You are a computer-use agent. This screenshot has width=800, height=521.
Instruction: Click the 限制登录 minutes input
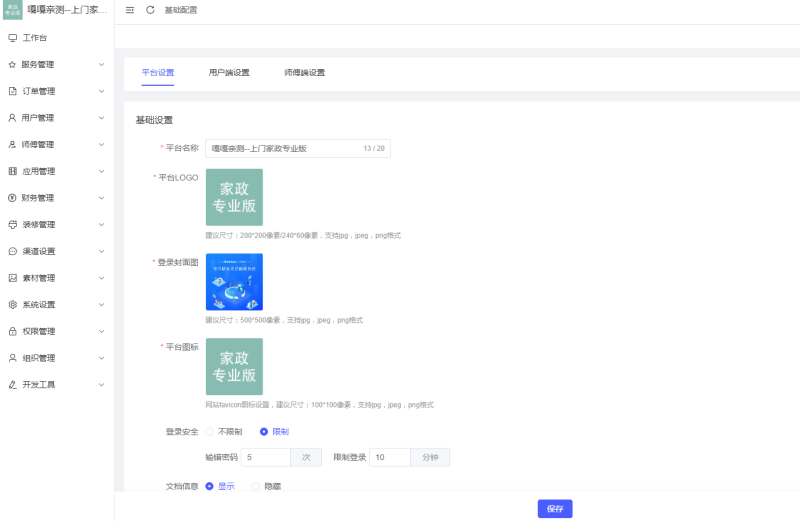point(390,457)
